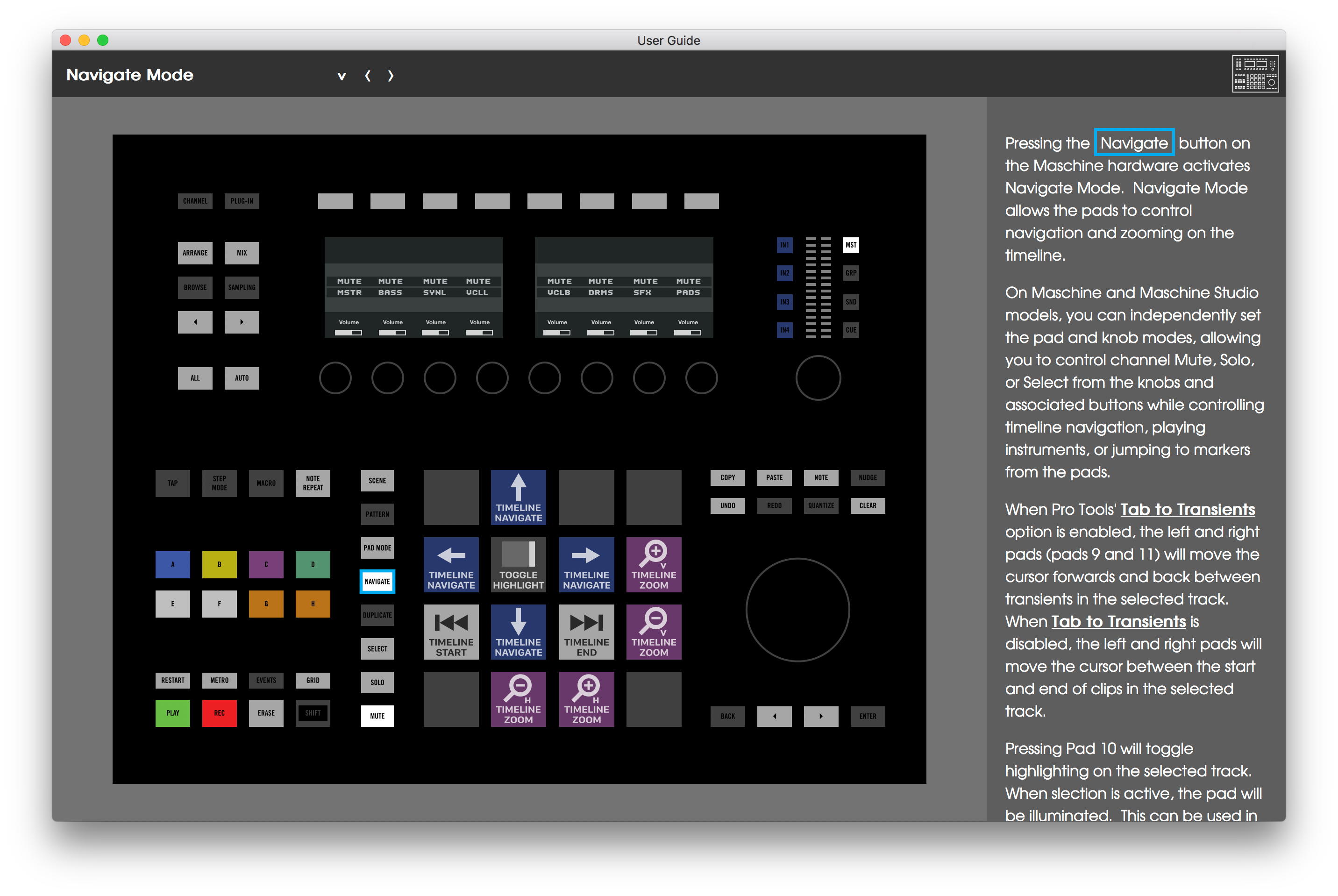The image size is (1338, 896).
Task: Click vertical Timeline Zoom out pad
Action: (x=654, y=632)
